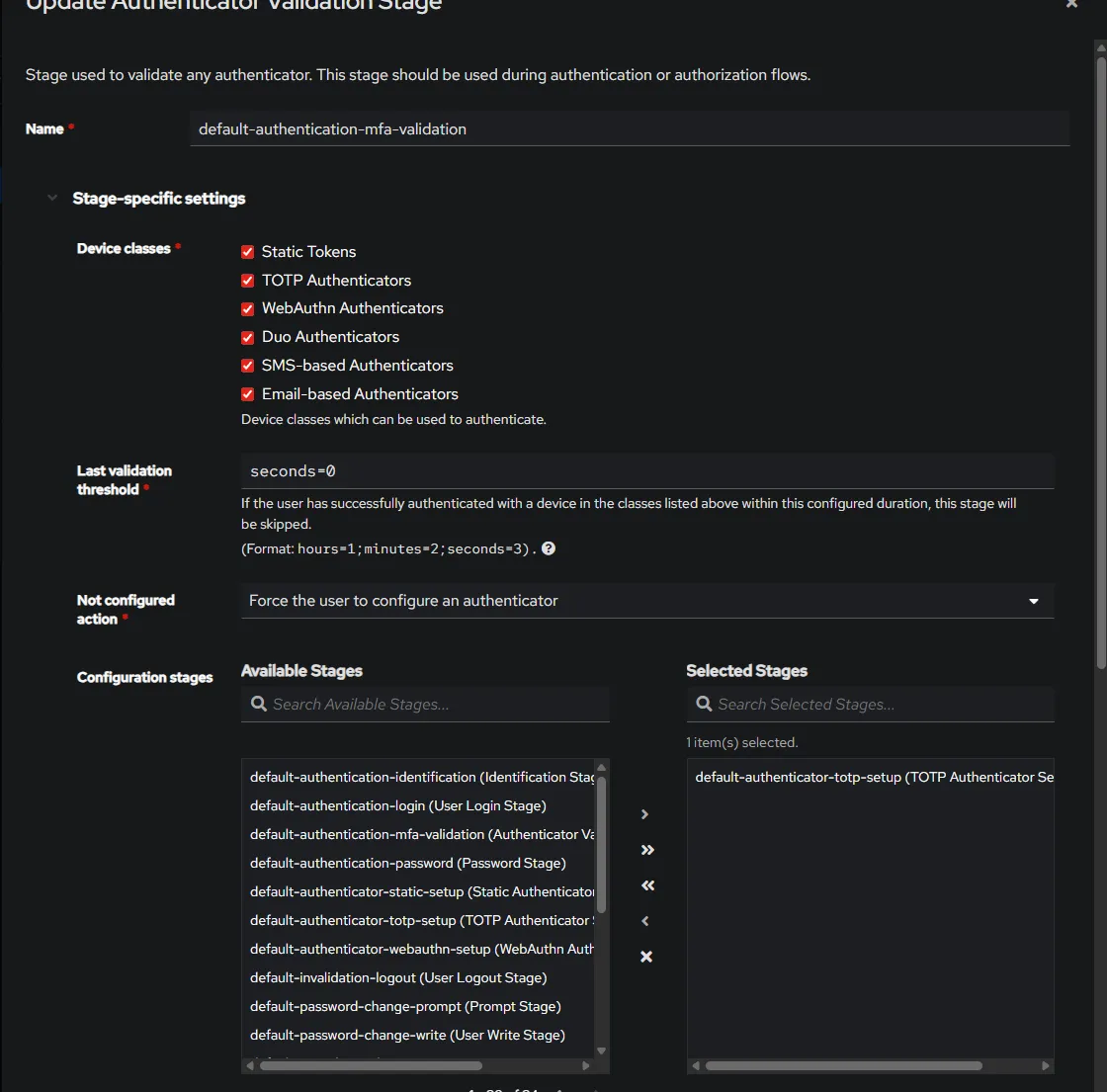Click the add all stages double arrow
The width and height of the screenshot is (1107, 1092).
coord(647,850)
